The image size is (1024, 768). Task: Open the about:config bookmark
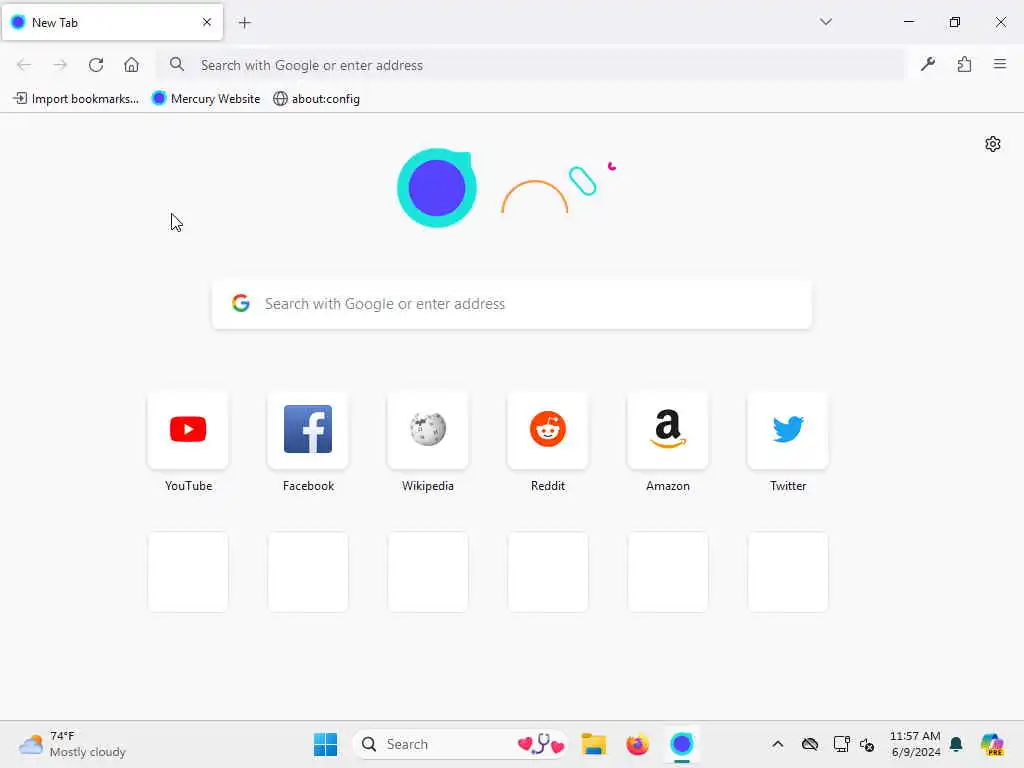click(x=317, y=99)
